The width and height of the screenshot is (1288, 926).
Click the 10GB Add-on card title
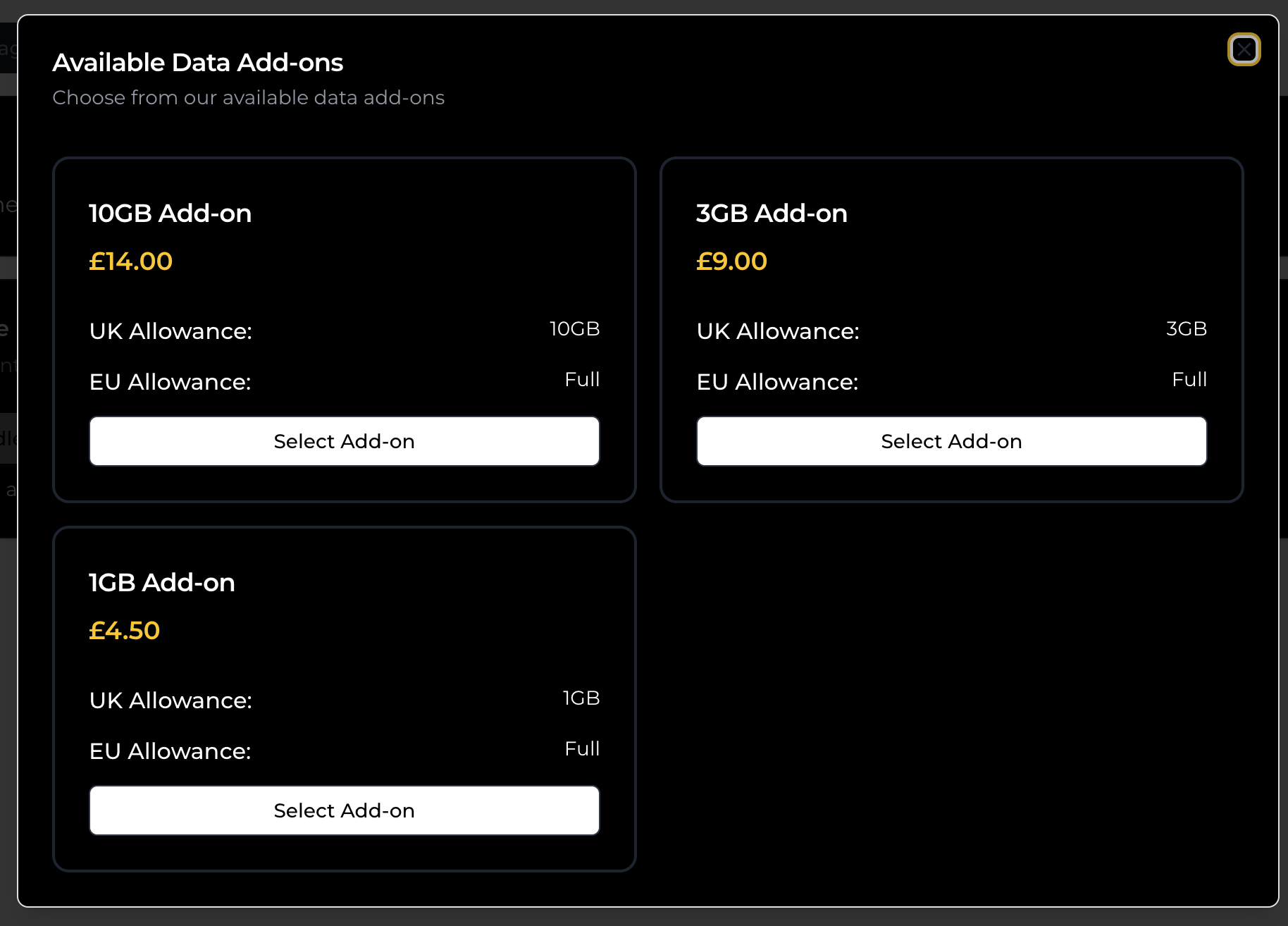[x=170, y=213]
